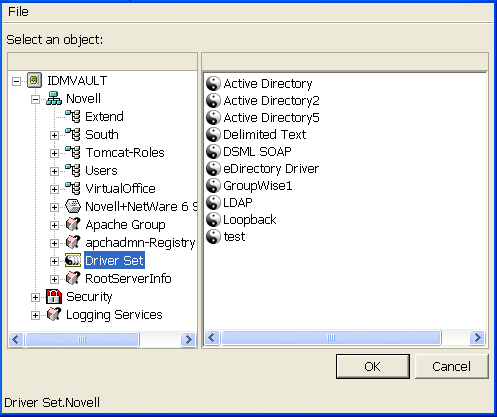The height and width of the screenshot is (417, 497).
Task: Collapse the IDMVAULT tree node
Action: click(x=16, y=81)
